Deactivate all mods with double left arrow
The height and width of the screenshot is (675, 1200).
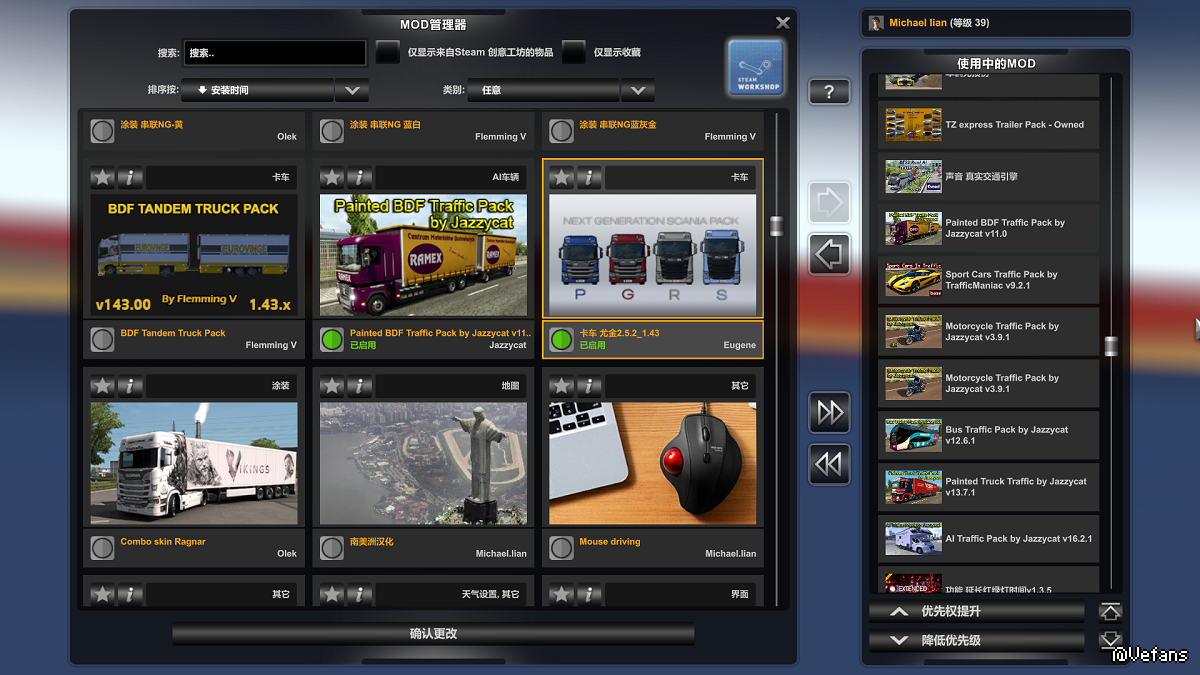click(829, 464)
